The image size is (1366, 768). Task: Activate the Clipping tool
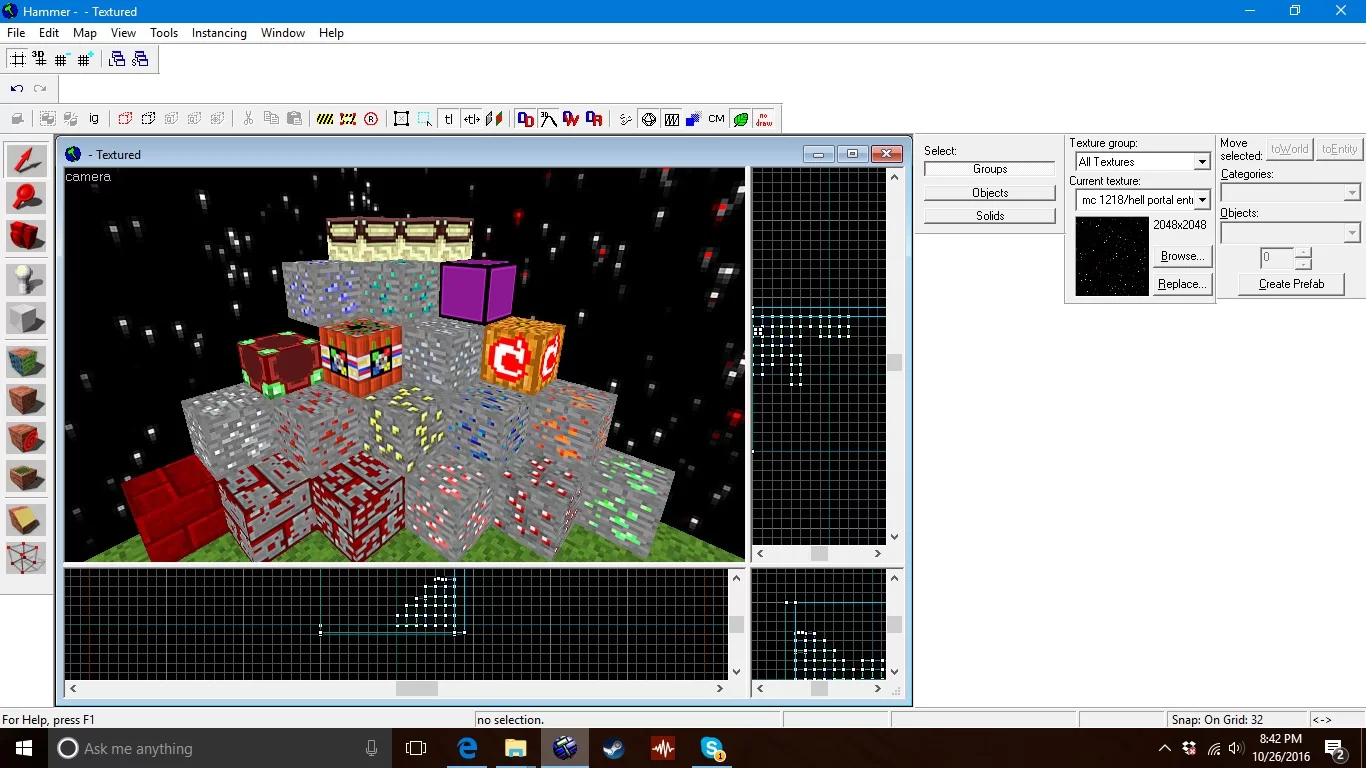click(26, 520)
